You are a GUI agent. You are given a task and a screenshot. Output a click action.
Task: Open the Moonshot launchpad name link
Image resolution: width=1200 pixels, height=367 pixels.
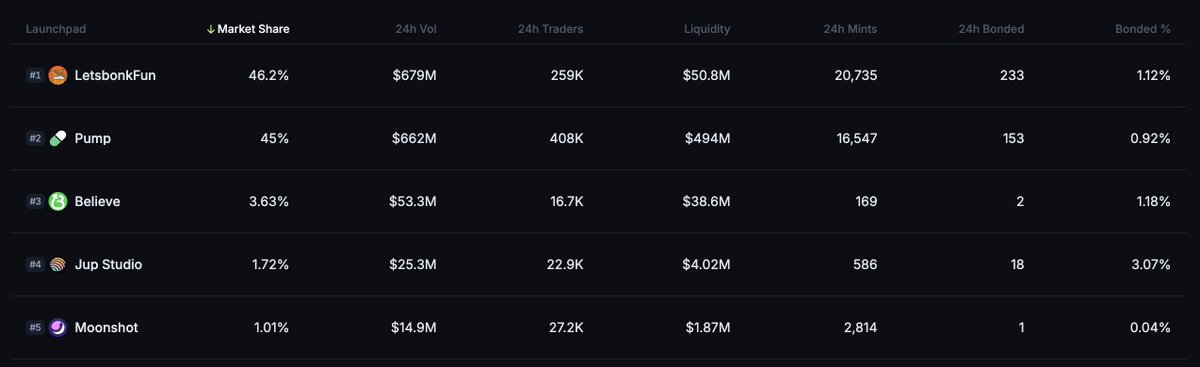pyautogui.click(x=106, y=327)
